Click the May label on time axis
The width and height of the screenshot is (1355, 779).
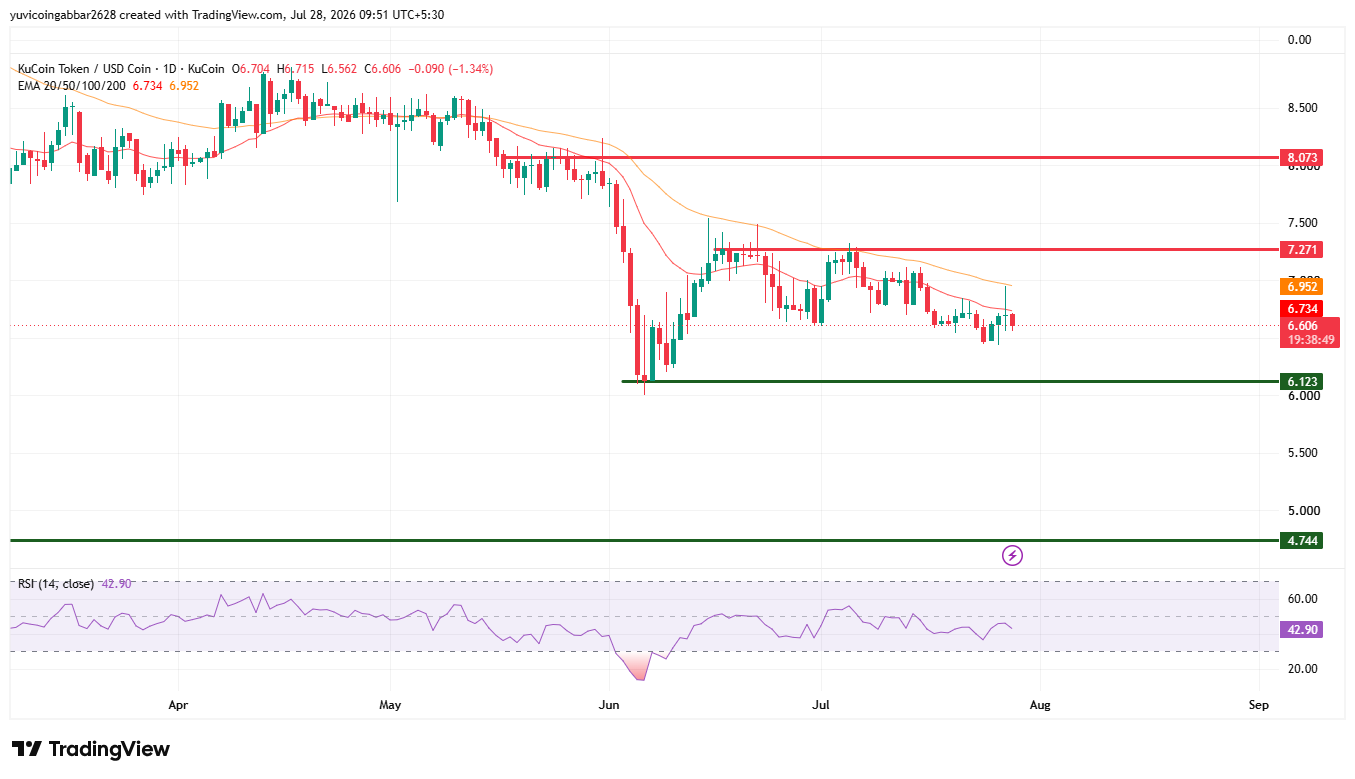[x=390, y=705]
